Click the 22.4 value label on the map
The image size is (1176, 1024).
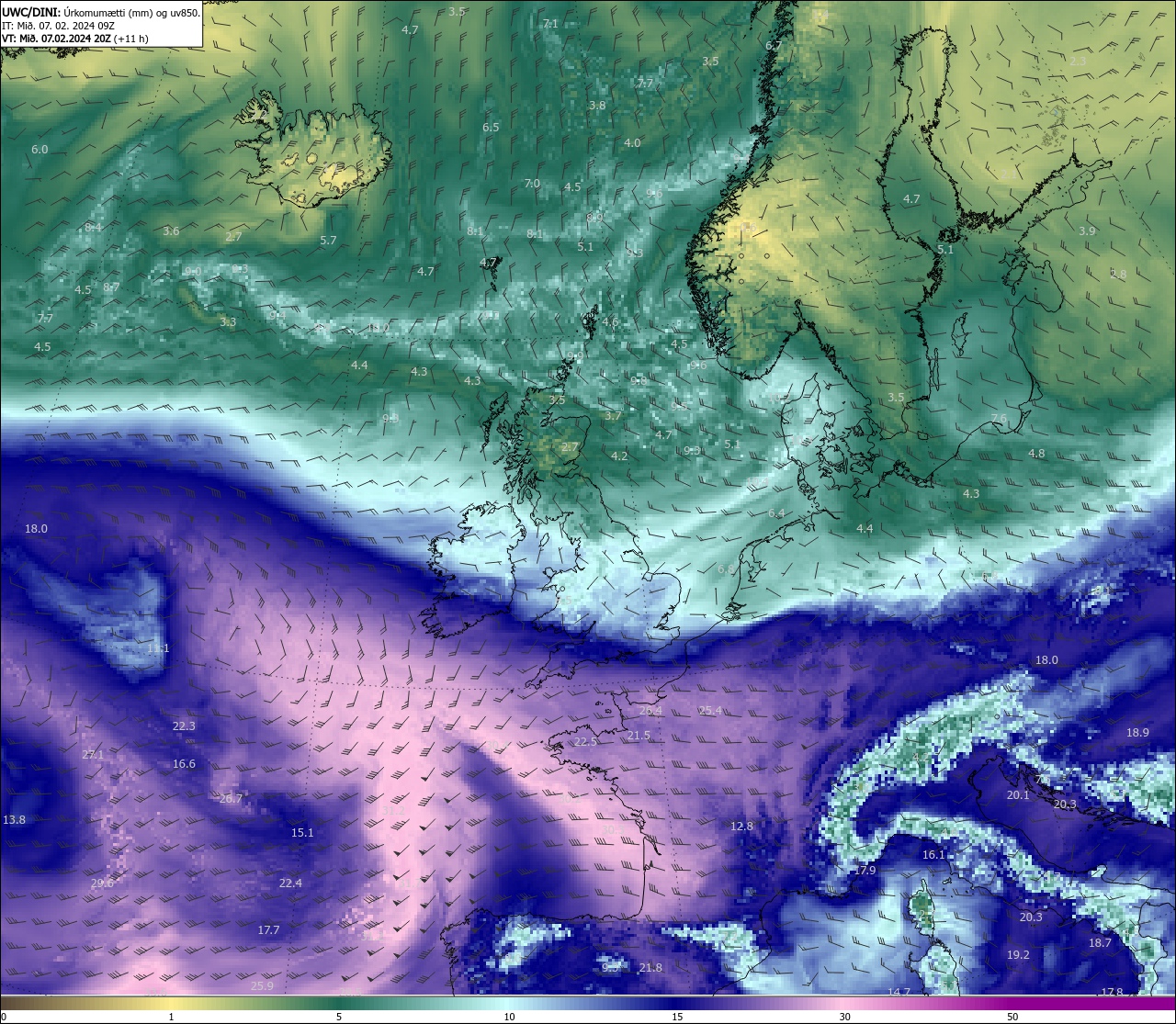tap(290, 883)
